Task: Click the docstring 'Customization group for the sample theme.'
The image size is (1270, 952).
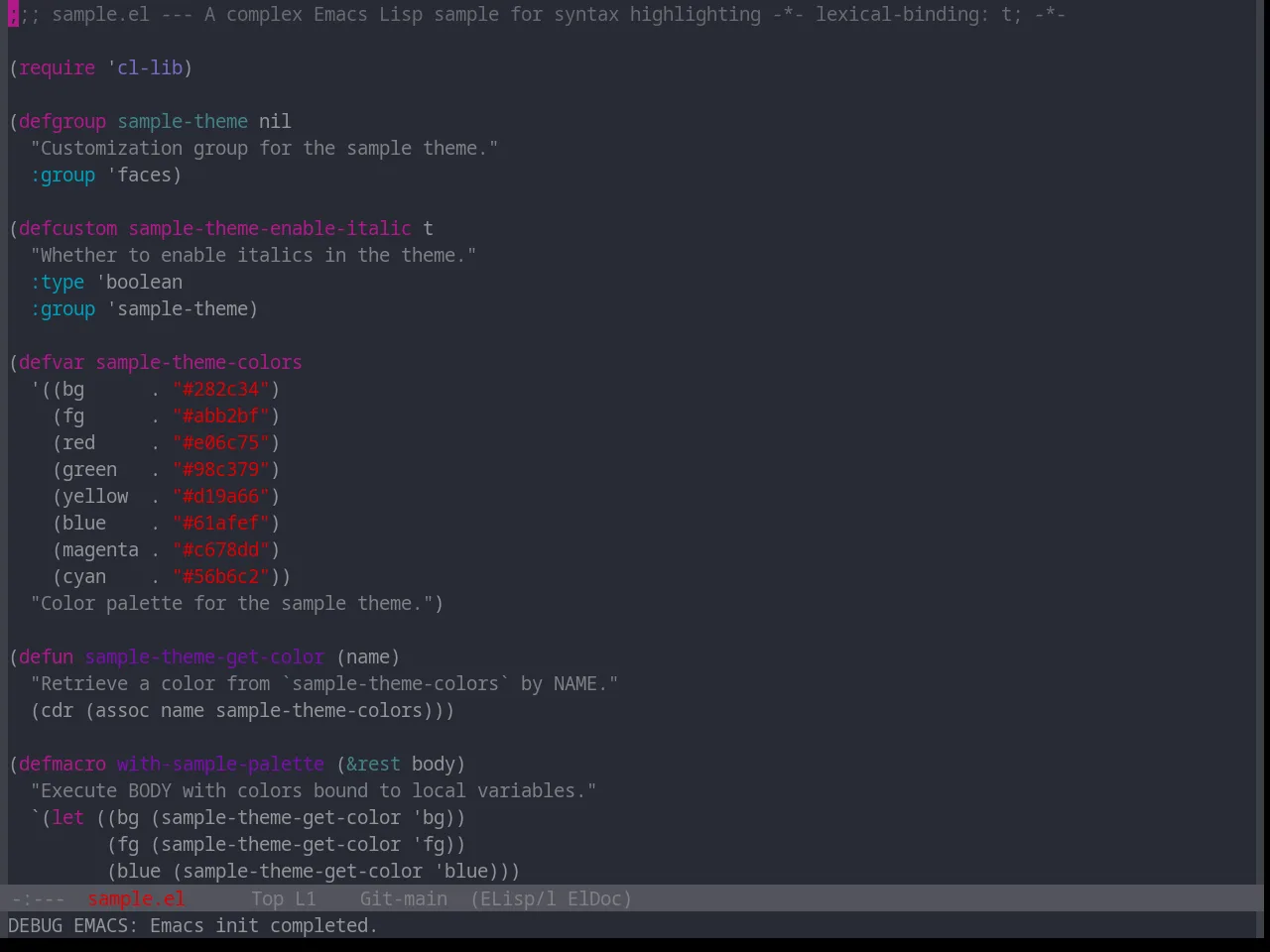Action: pyautogui.click(x=264, y=148)
